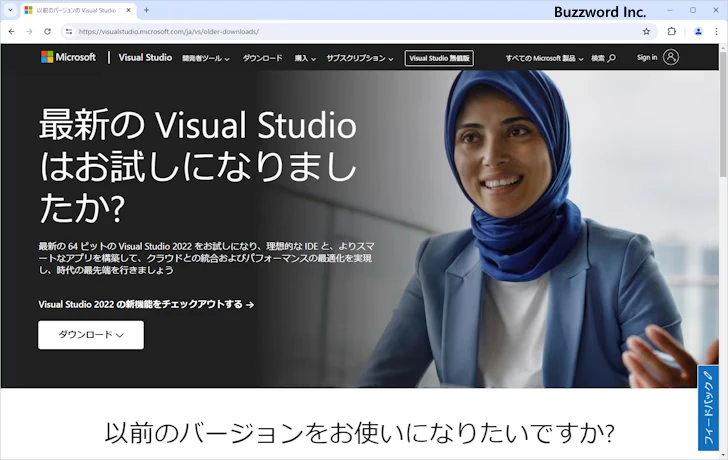Expand すべての Microsoft 製品 menu
The height and width of the screenshot is (460, 728).
[544, 58]
